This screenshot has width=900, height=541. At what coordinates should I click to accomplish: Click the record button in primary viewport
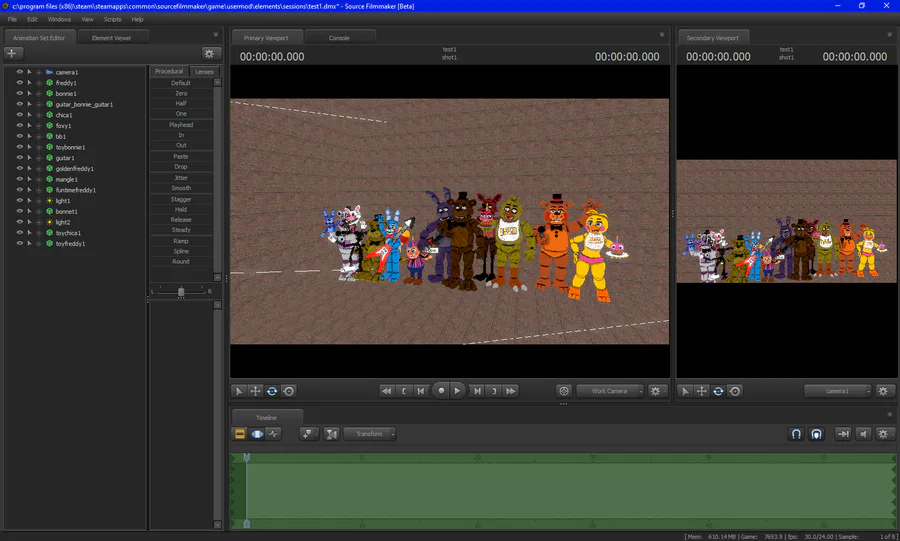click(441, 391)
